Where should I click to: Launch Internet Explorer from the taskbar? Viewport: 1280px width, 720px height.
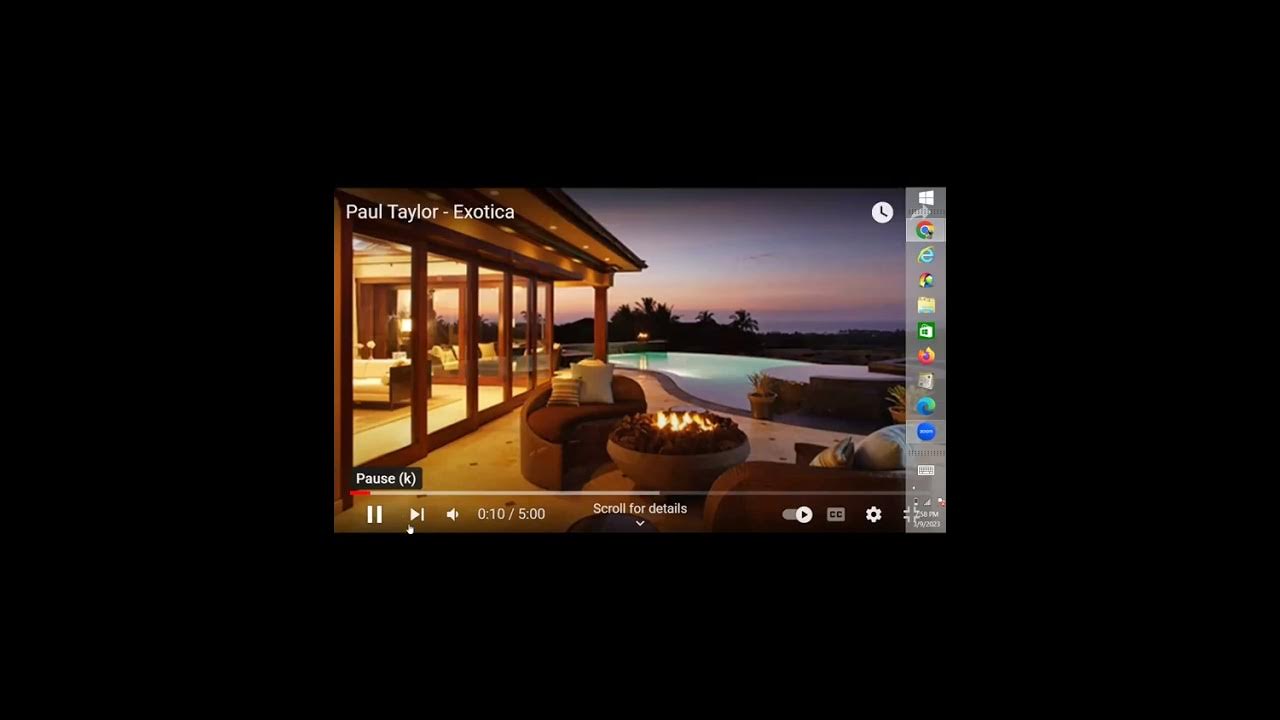(926, 255)
